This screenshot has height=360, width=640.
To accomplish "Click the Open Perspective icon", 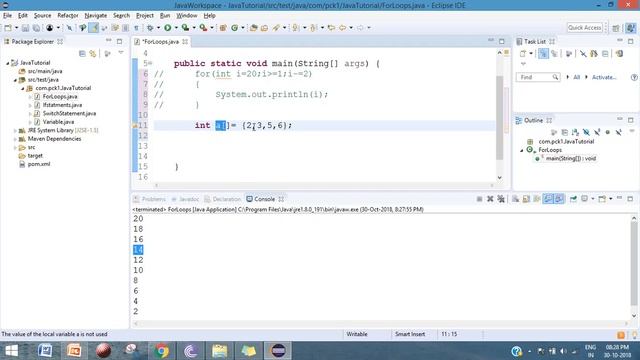I will [616, 28].
